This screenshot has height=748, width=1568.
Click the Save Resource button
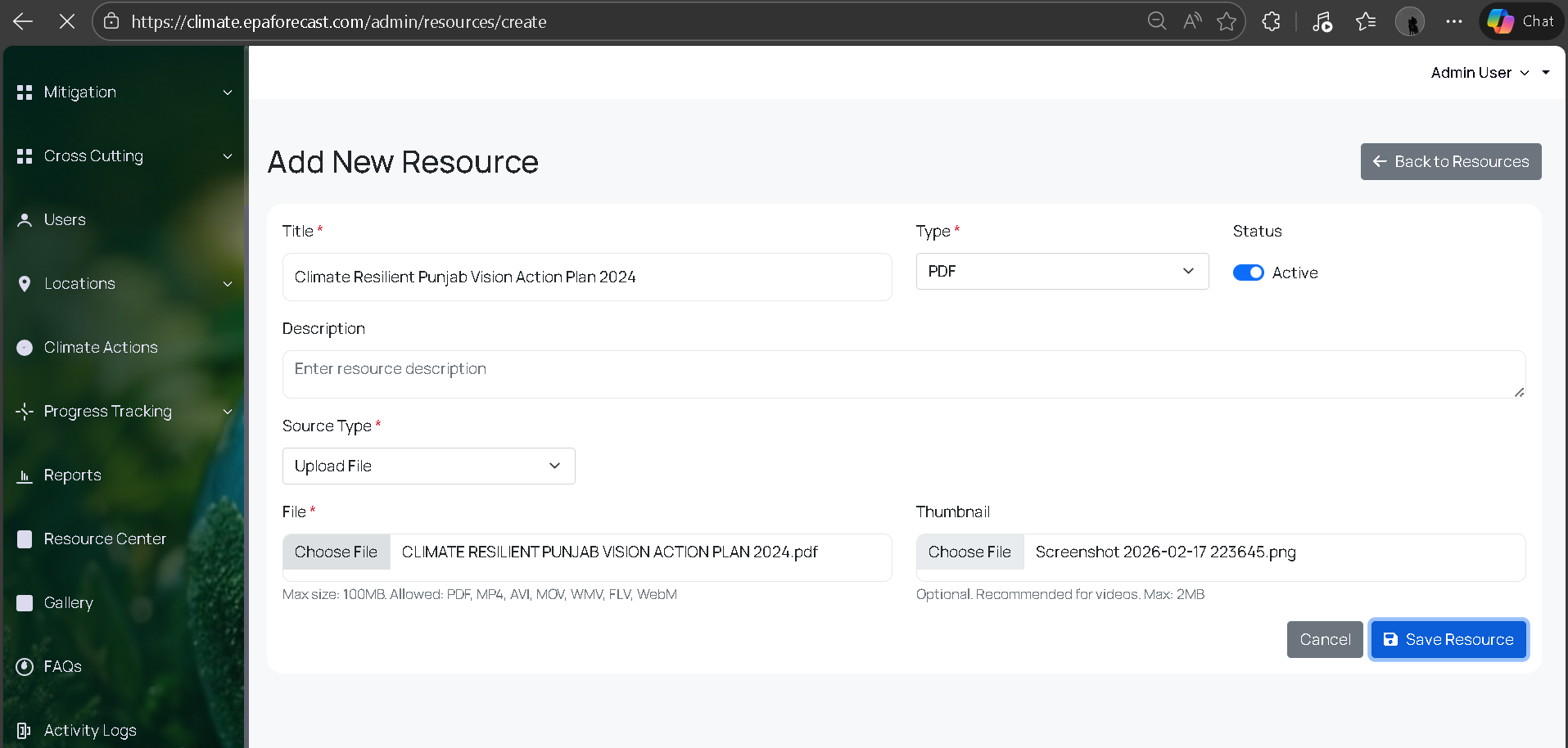1448,640
